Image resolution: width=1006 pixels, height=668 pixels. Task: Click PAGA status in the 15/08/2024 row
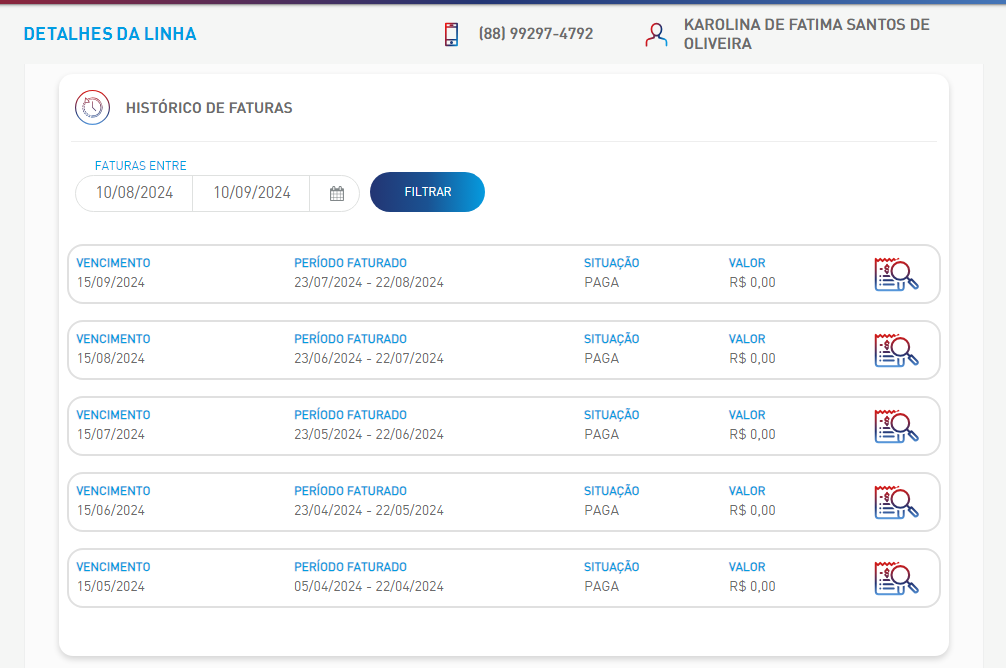(602, 358)
